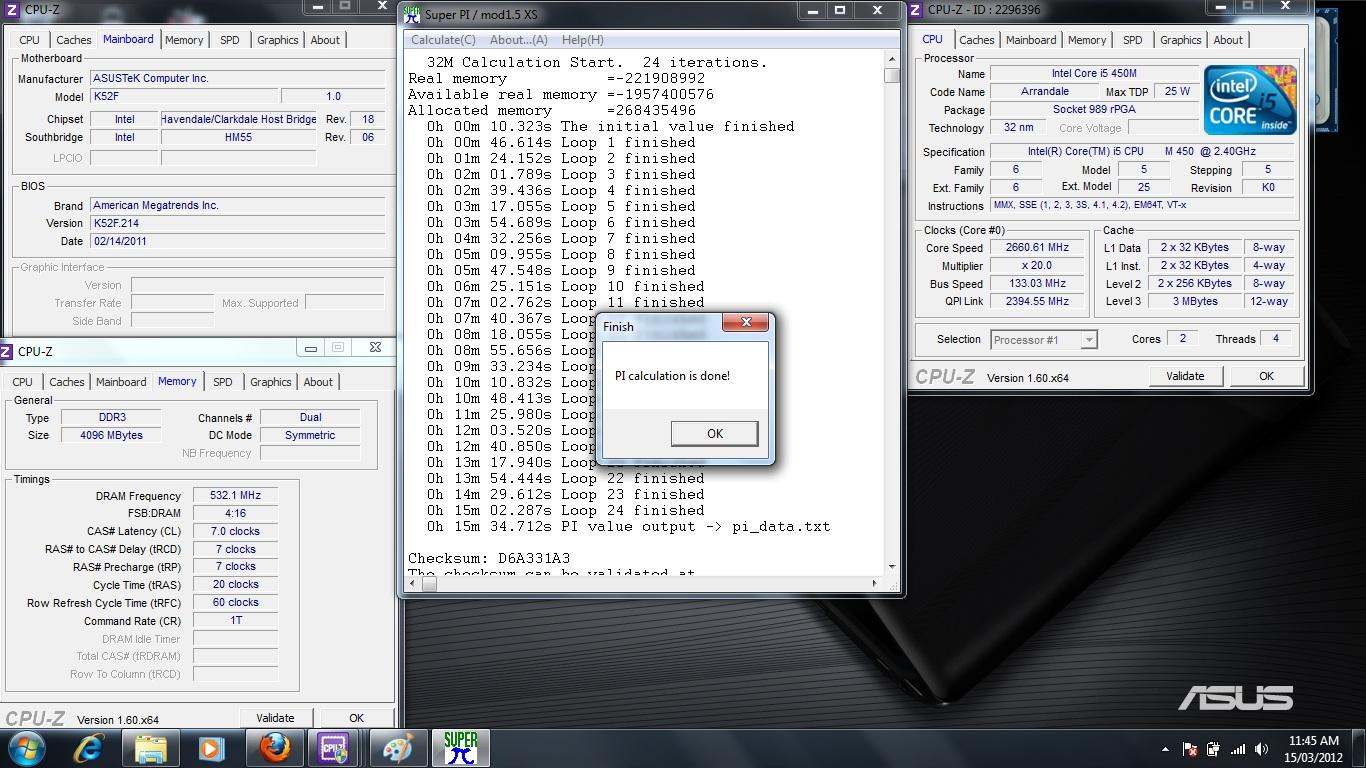Open the Action Center flag icon
This screenshot has height=768, width=1366.
(1190, 749)
